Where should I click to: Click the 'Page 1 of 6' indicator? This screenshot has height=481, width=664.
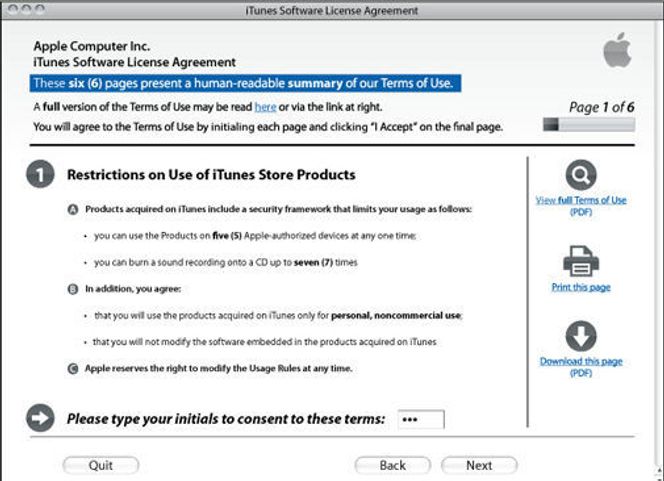click(x=601, y=107)
